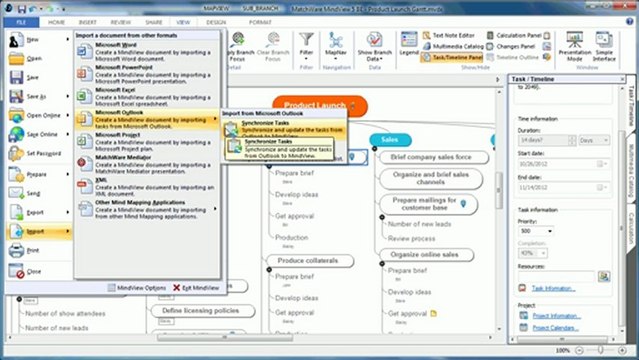This screenshot has width=639, height=360.
Task: Toggle the Text Note Editor panel
Action: tap(449, 35)
